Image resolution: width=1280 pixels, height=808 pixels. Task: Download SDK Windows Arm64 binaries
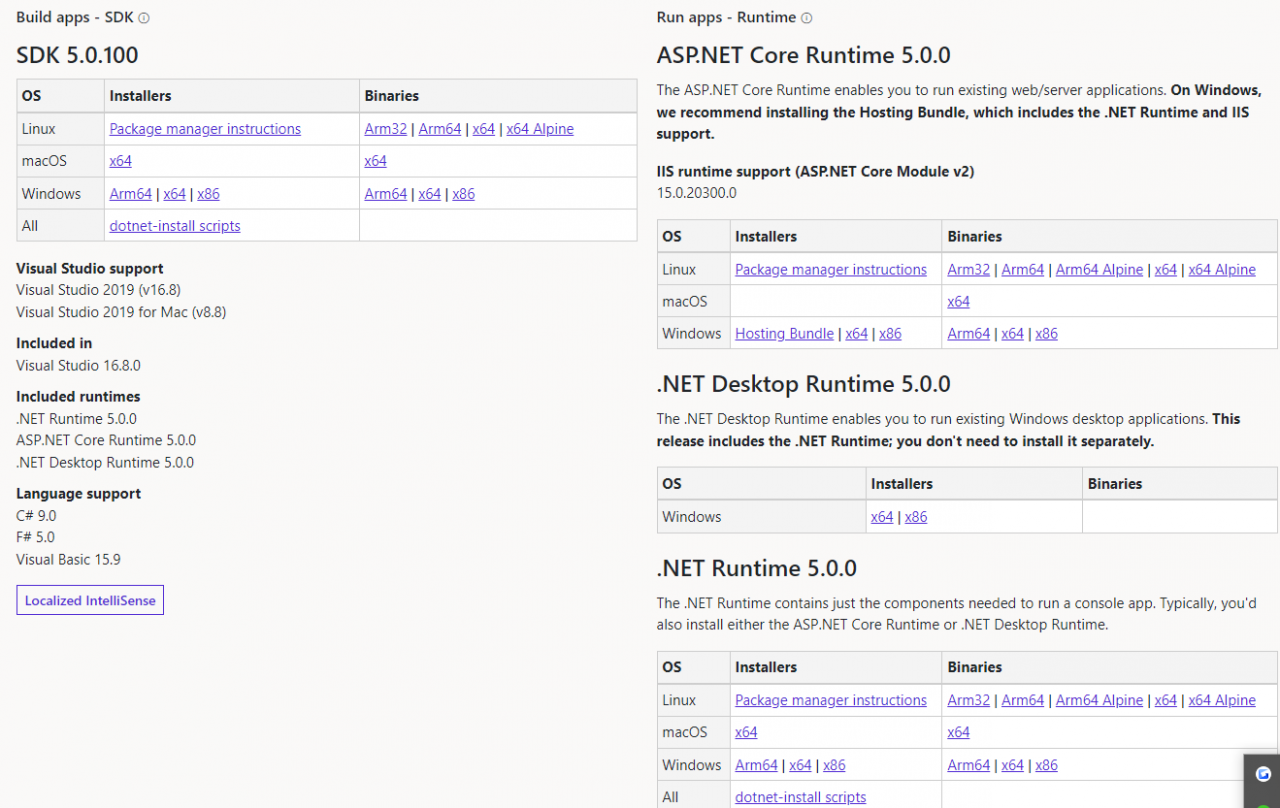[386, 194]
